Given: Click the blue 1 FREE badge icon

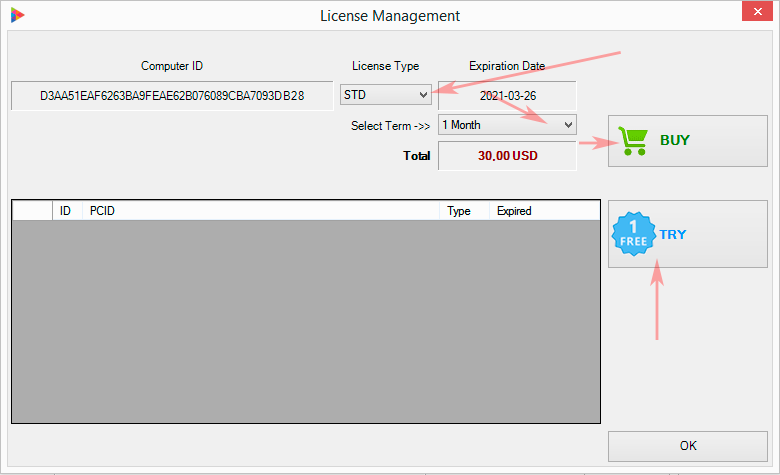Looking at the screenshot, I should (634, 234).
